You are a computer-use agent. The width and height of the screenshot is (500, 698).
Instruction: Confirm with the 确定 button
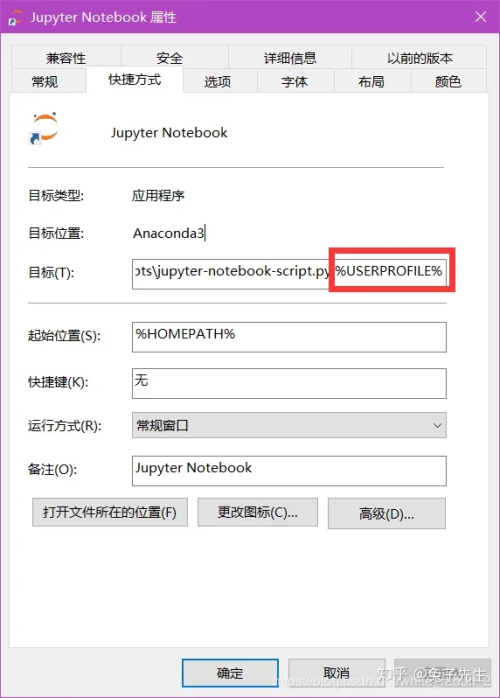tap(230, 673)
